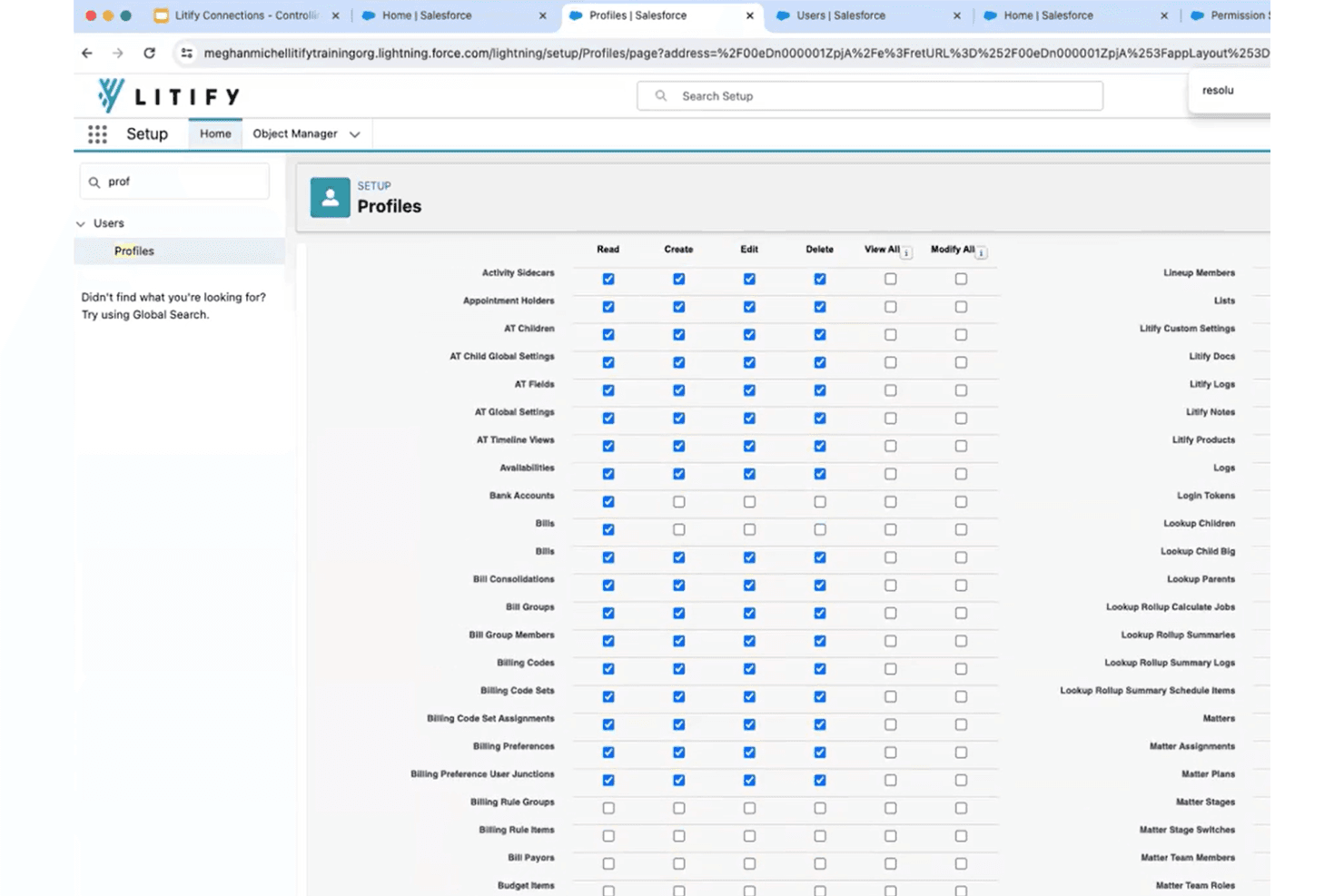Viewport: 1344px width, 896px height.
Task: Click the Matter Team Members label
Action: [1188, 858]
